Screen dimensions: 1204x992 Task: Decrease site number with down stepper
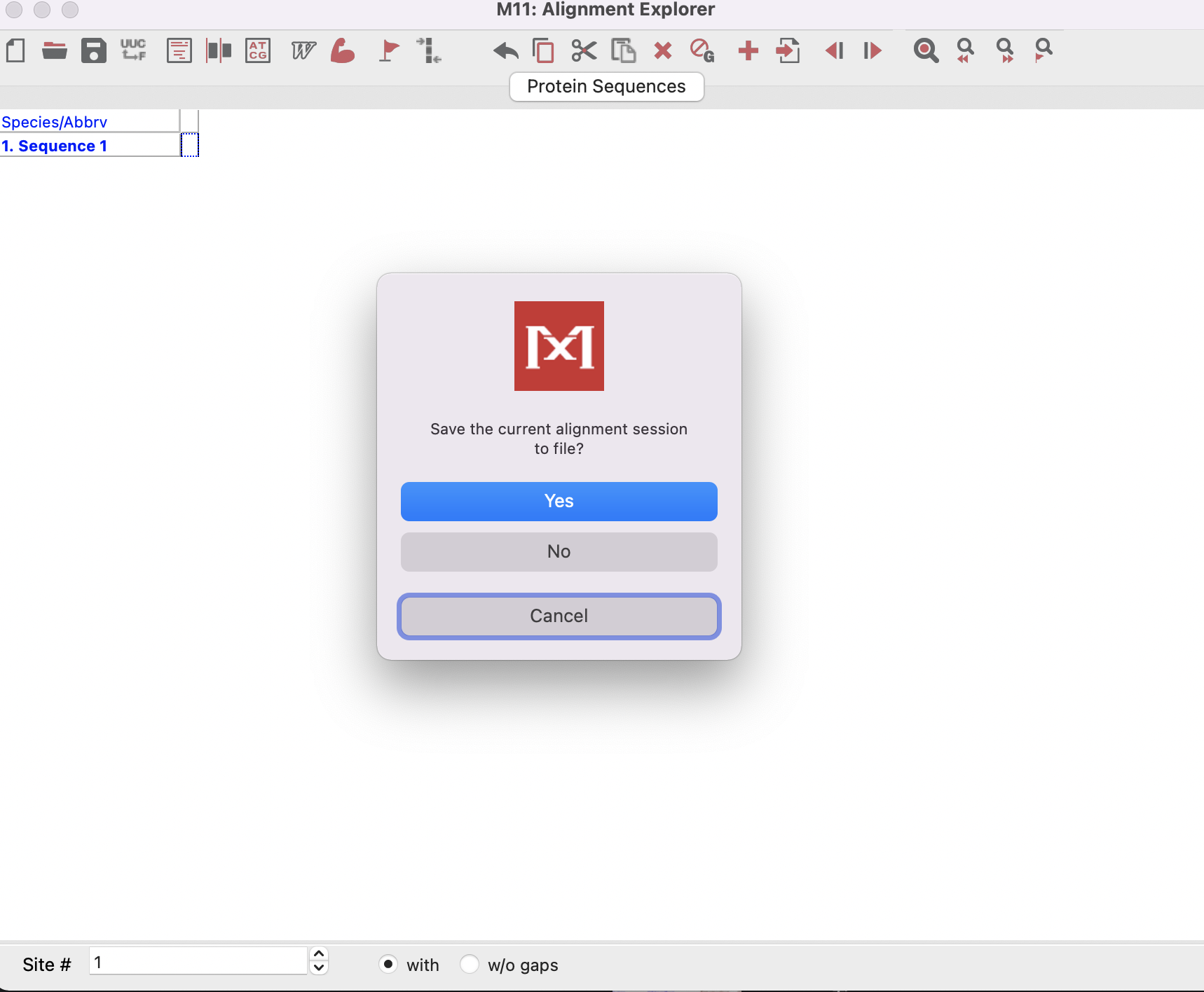coord(319,968)
